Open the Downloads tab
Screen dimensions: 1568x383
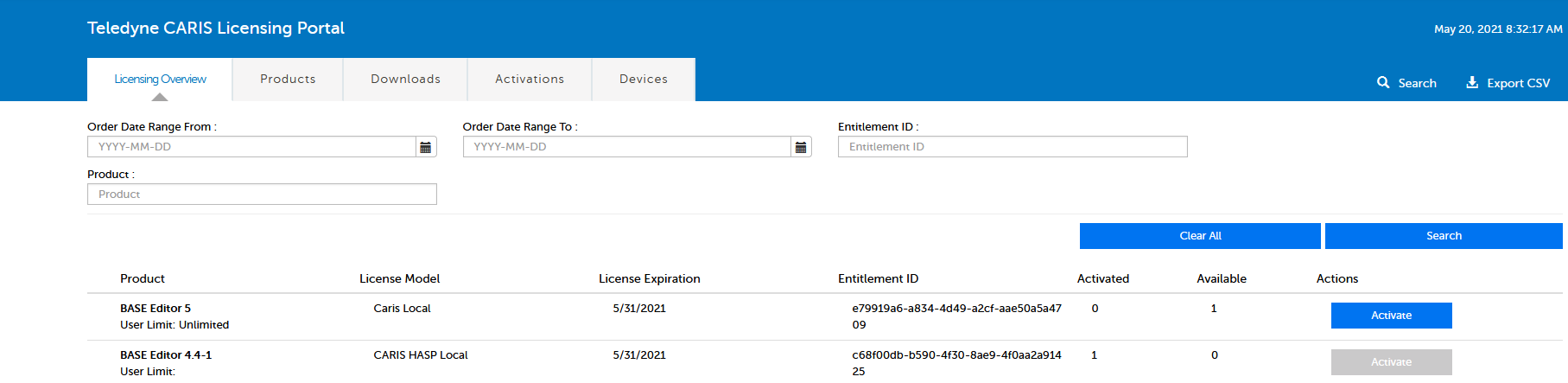[x=405, y=79]
